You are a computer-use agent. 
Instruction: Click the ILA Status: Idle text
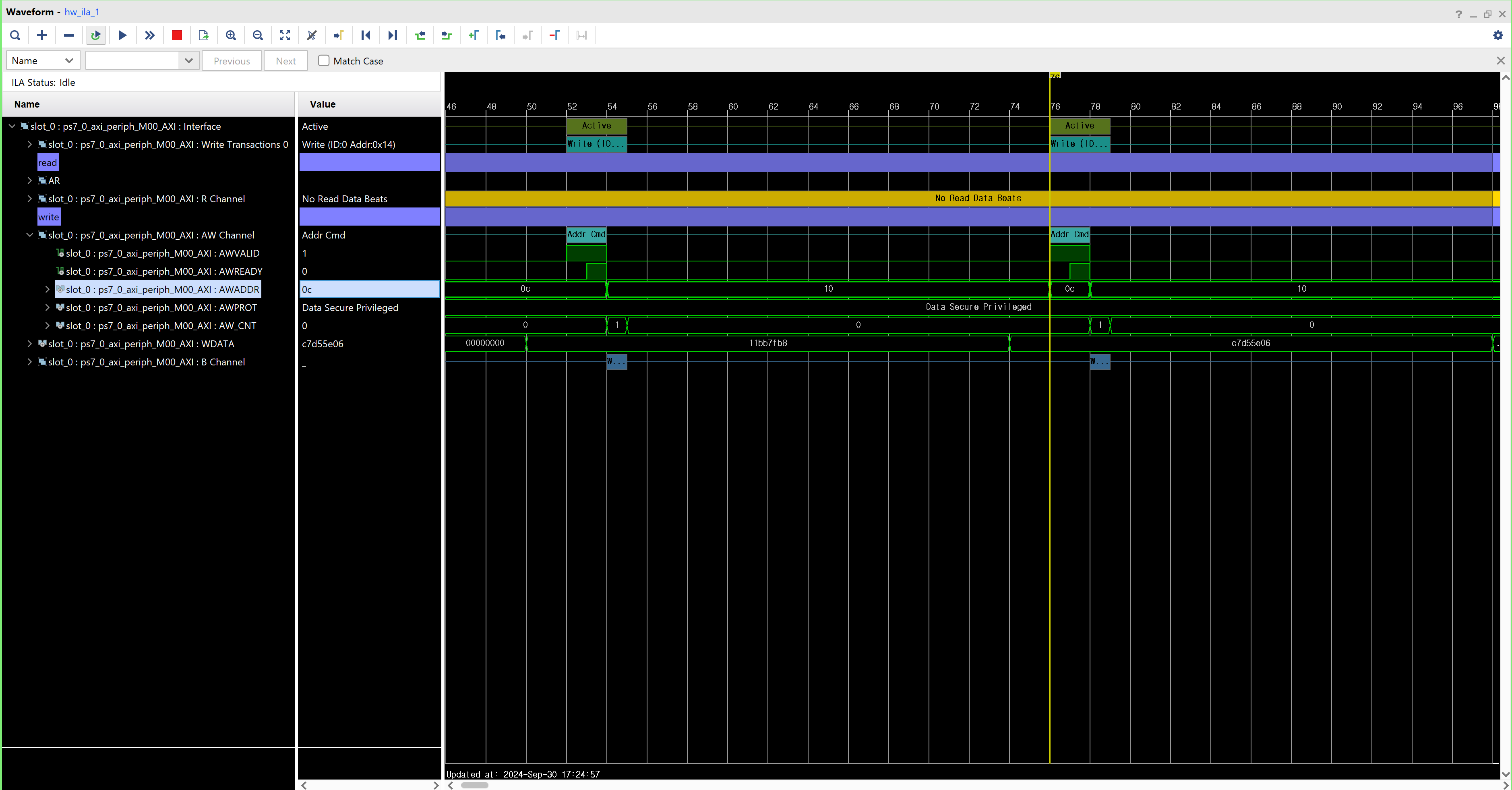[x=43, y=82]
